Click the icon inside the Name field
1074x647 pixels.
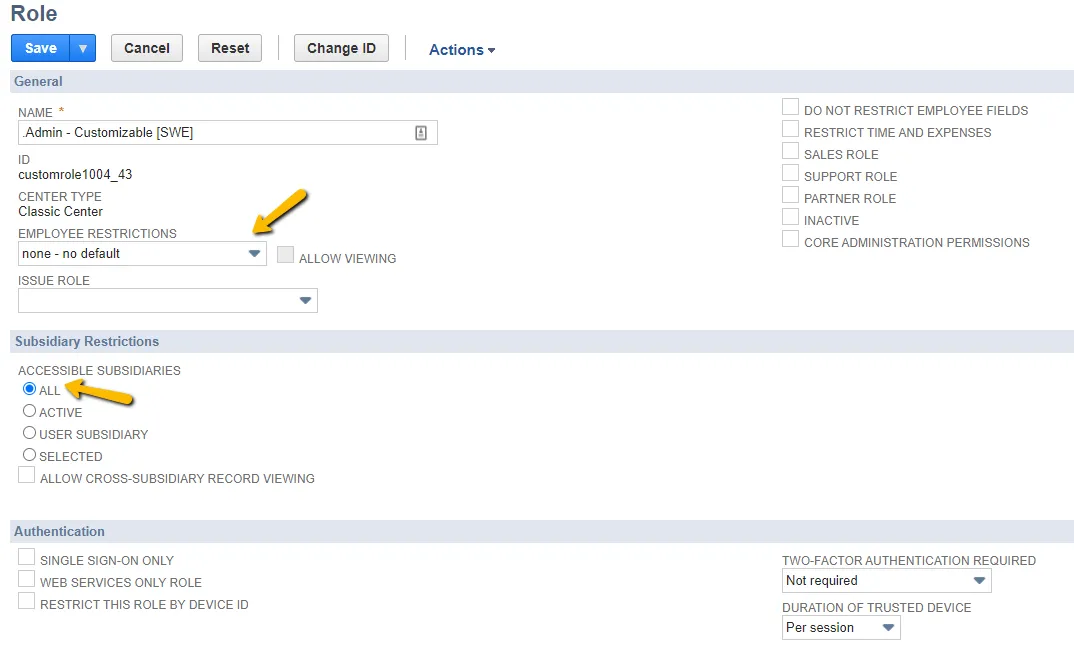(421, 133)
